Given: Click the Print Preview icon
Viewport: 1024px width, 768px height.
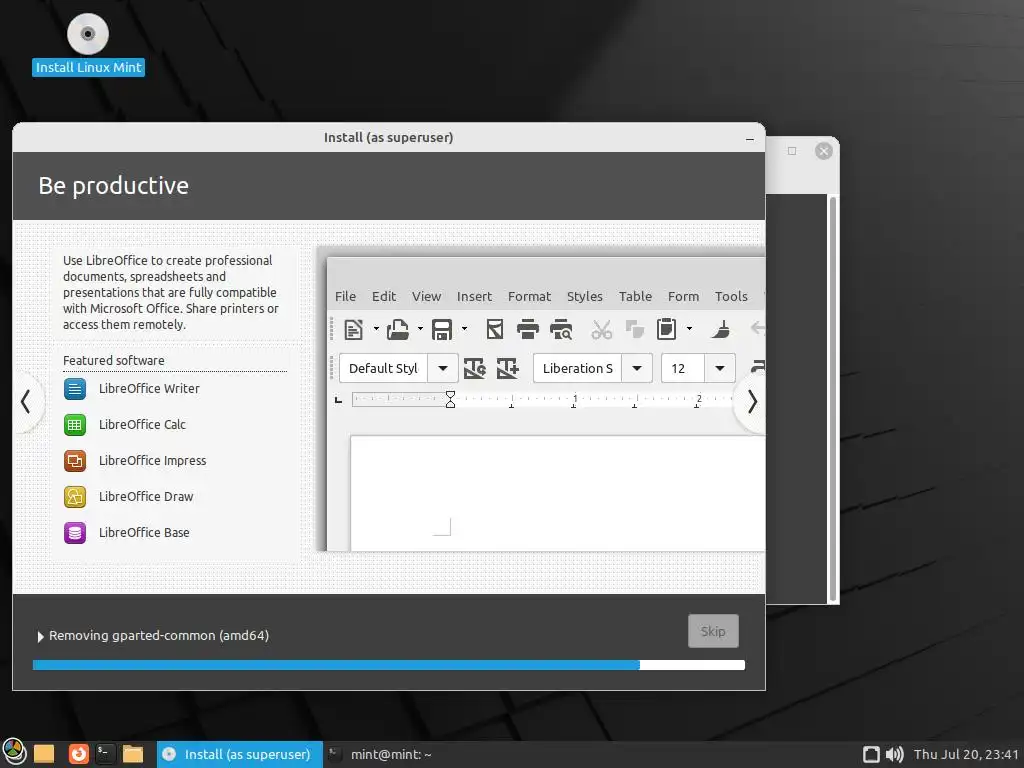Looking at the screenshot, I should [561, 330].
